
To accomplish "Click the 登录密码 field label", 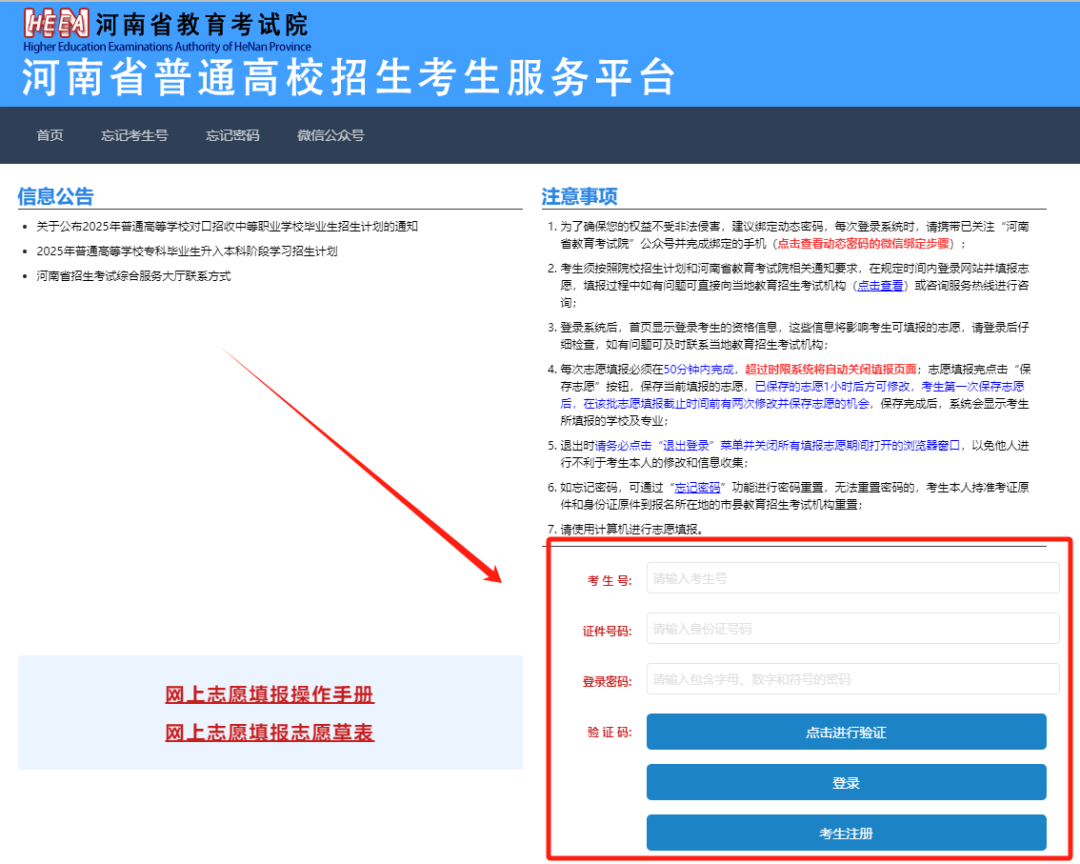I will [607, 682].
